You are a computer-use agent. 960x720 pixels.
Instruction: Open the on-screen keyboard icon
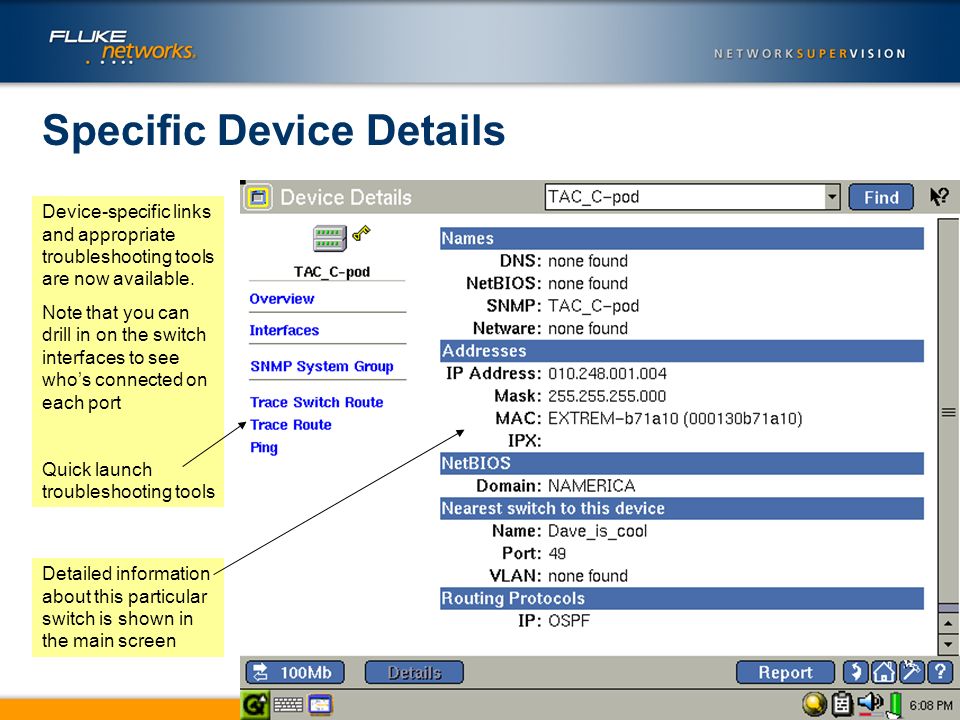[x=288, y=705]
